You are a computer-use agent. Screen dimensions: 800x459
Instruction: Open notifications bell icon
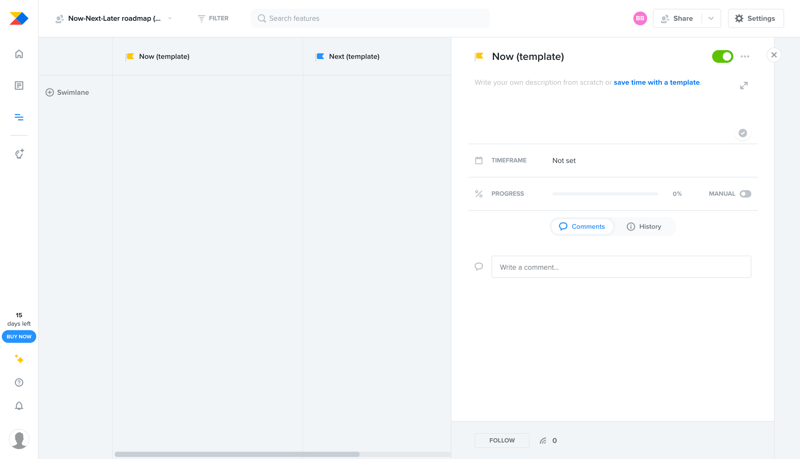point(19,406)
